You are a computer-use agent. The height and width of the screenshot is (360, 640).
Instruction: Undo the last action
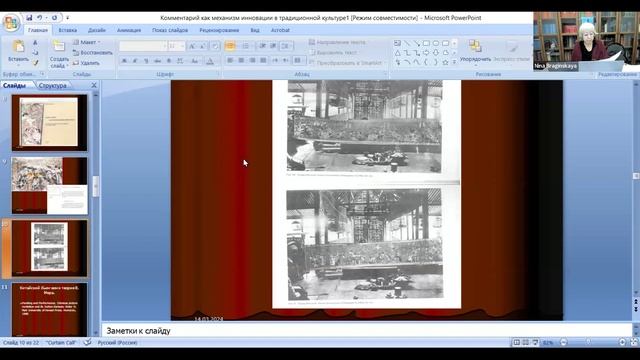pos(40,18)
